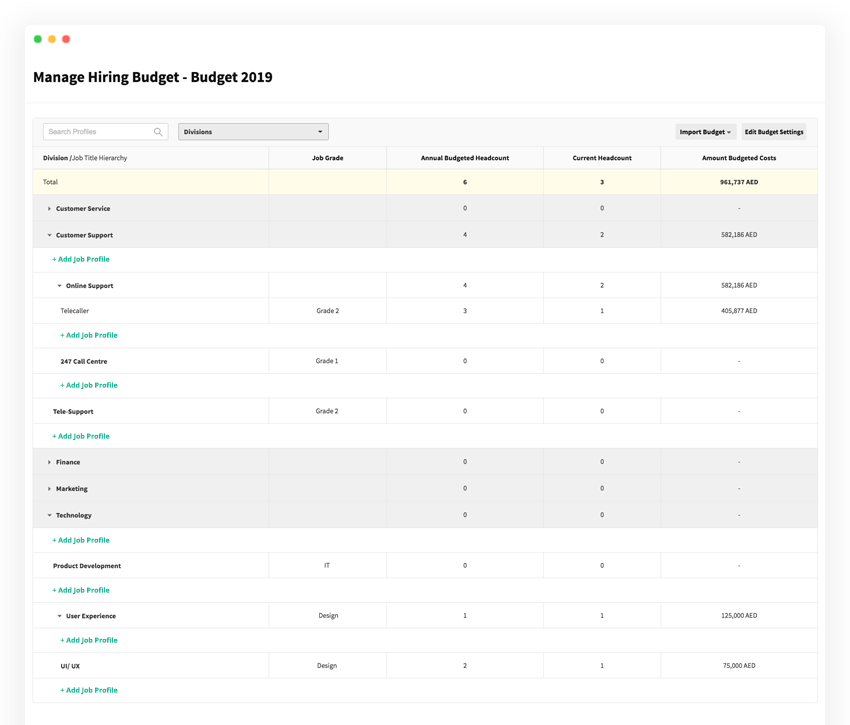Click Edit Budget Settings button
The image size is (850, 725).
click(x=774, y=132)
